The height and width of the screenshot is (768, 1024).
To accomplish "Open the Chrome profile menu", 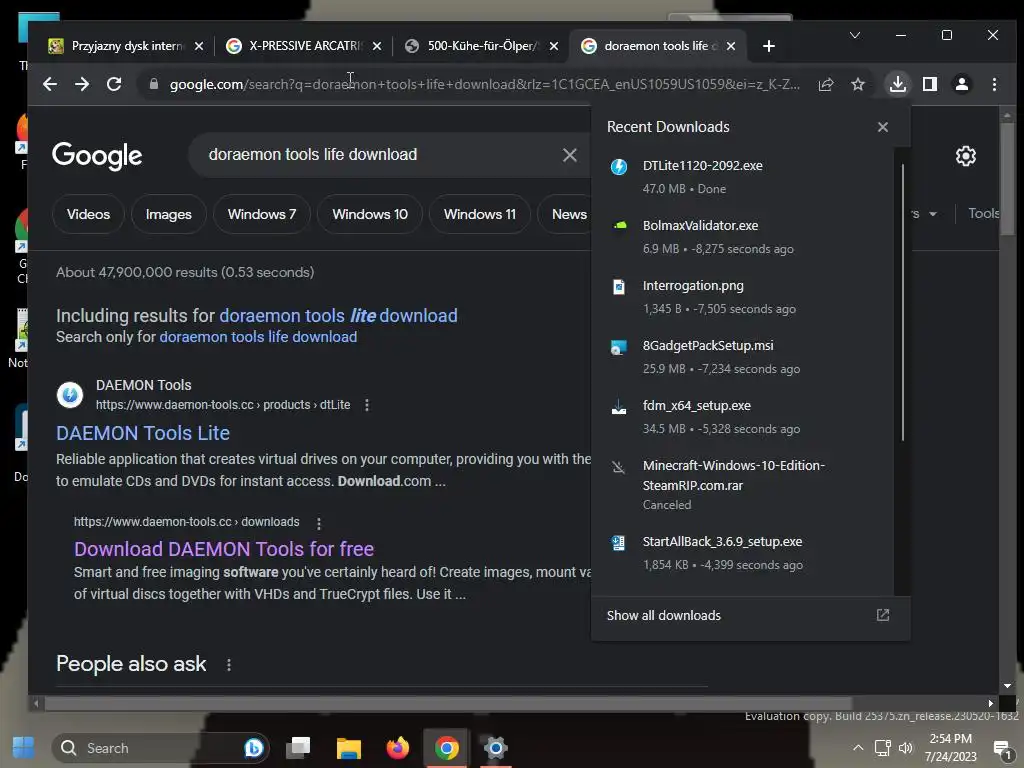I will click(x=962, y=84).
